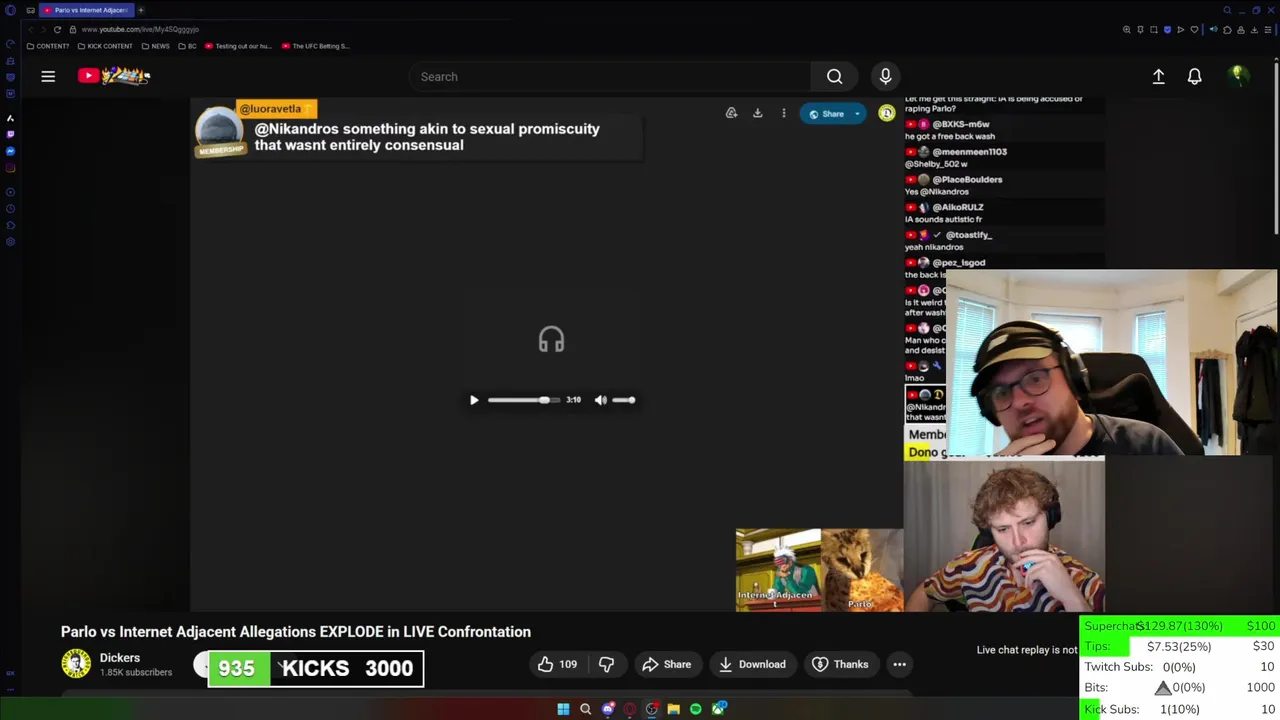This screenshot has height=720, width=1280.
Task: Open @luoravetla's highlighted membership avatar
Action: [x=219, y=132]
